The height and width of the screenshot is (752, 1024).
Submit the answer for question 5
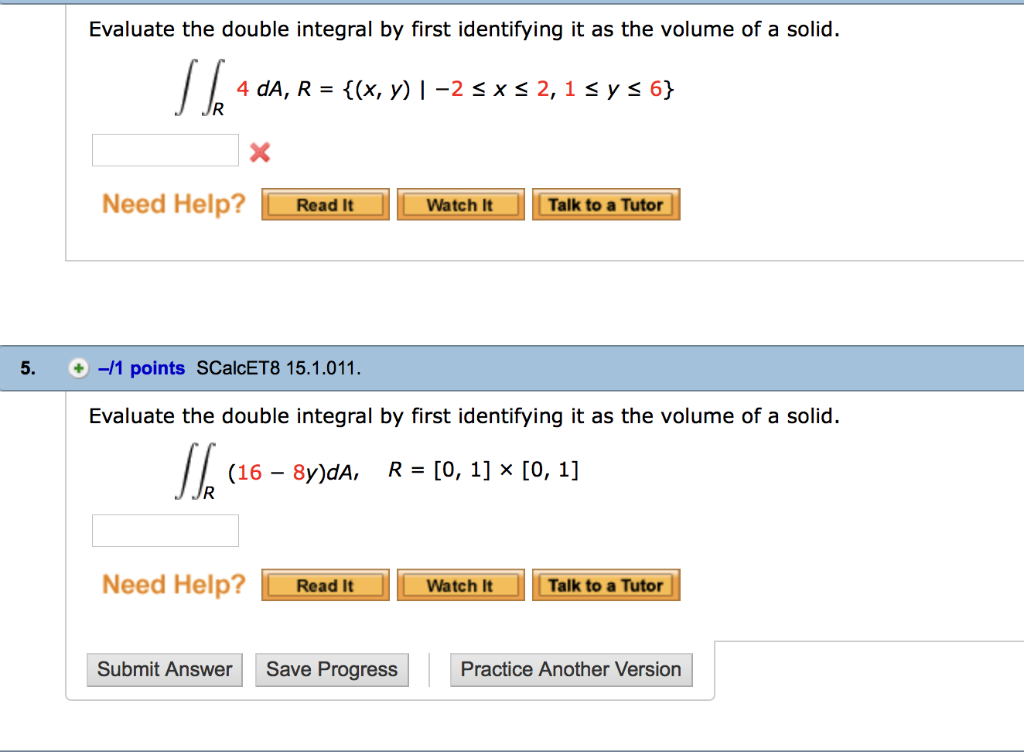[164, 669]
